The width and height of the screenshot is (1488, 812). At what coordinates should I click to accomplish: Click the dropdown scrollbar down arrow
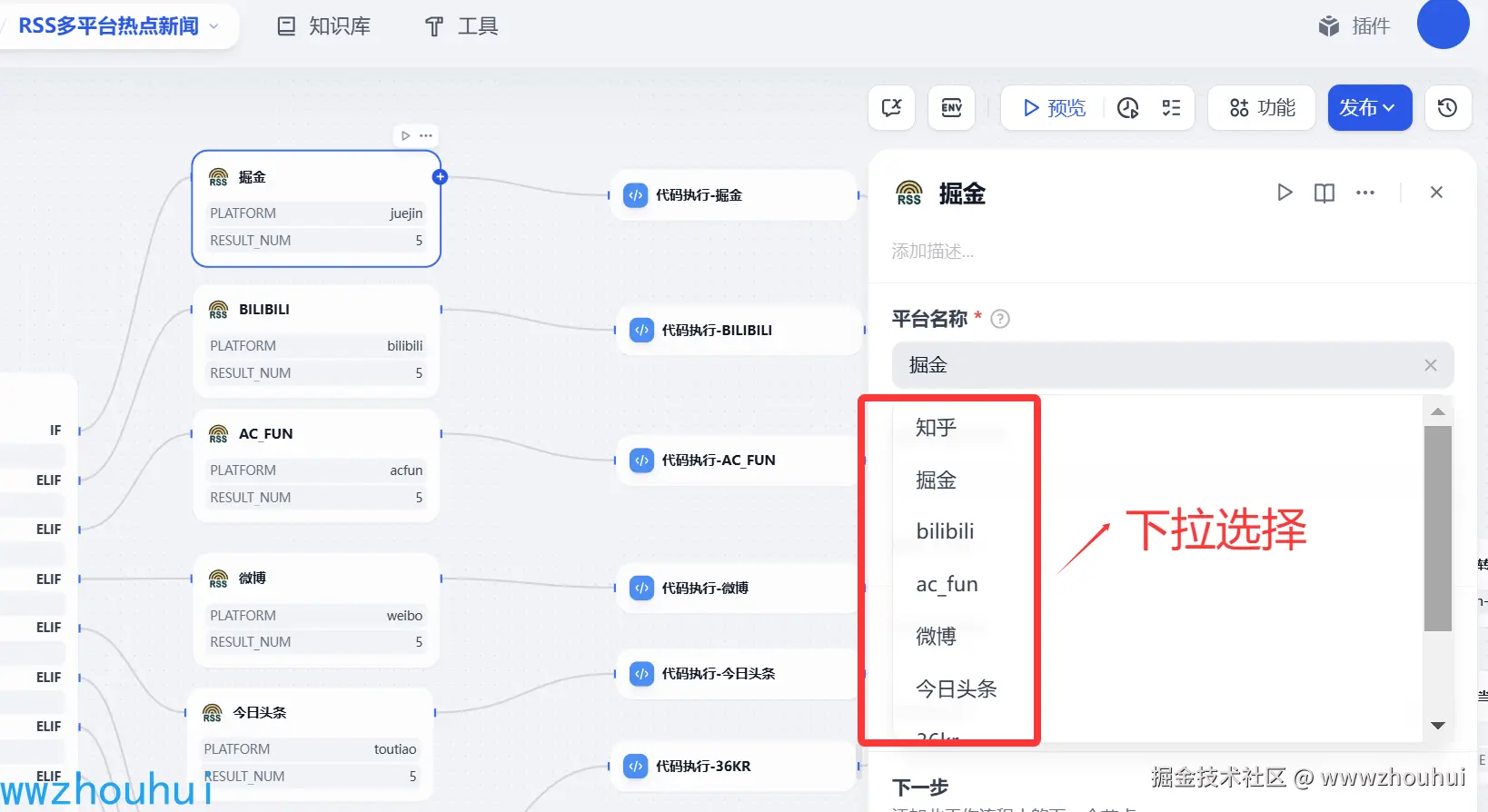[1437, 726]
